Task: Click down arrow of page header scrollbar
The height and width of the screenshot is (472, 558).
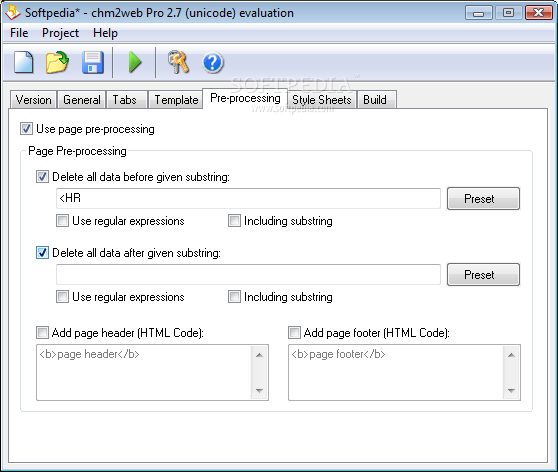Action: 259,390
